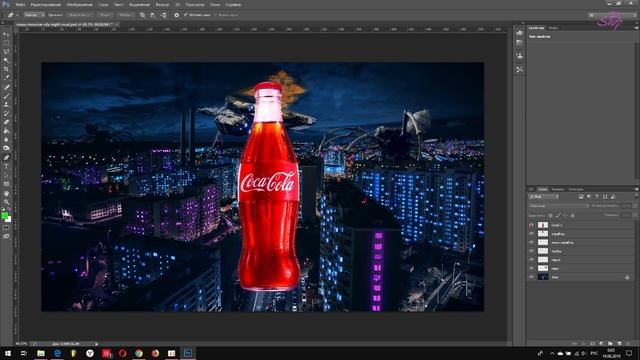Select the Lasso tool
The image size is (640, 360).
tap(6, 52)
